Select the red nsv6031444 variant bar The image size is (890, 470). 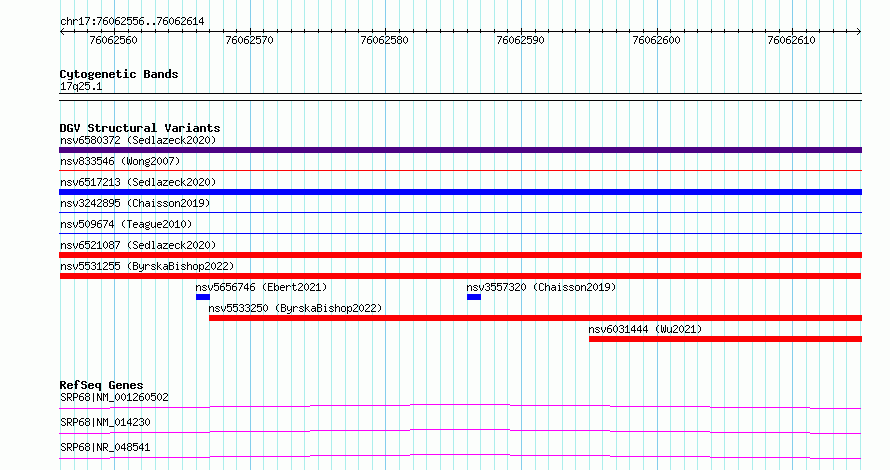[725, 339]
